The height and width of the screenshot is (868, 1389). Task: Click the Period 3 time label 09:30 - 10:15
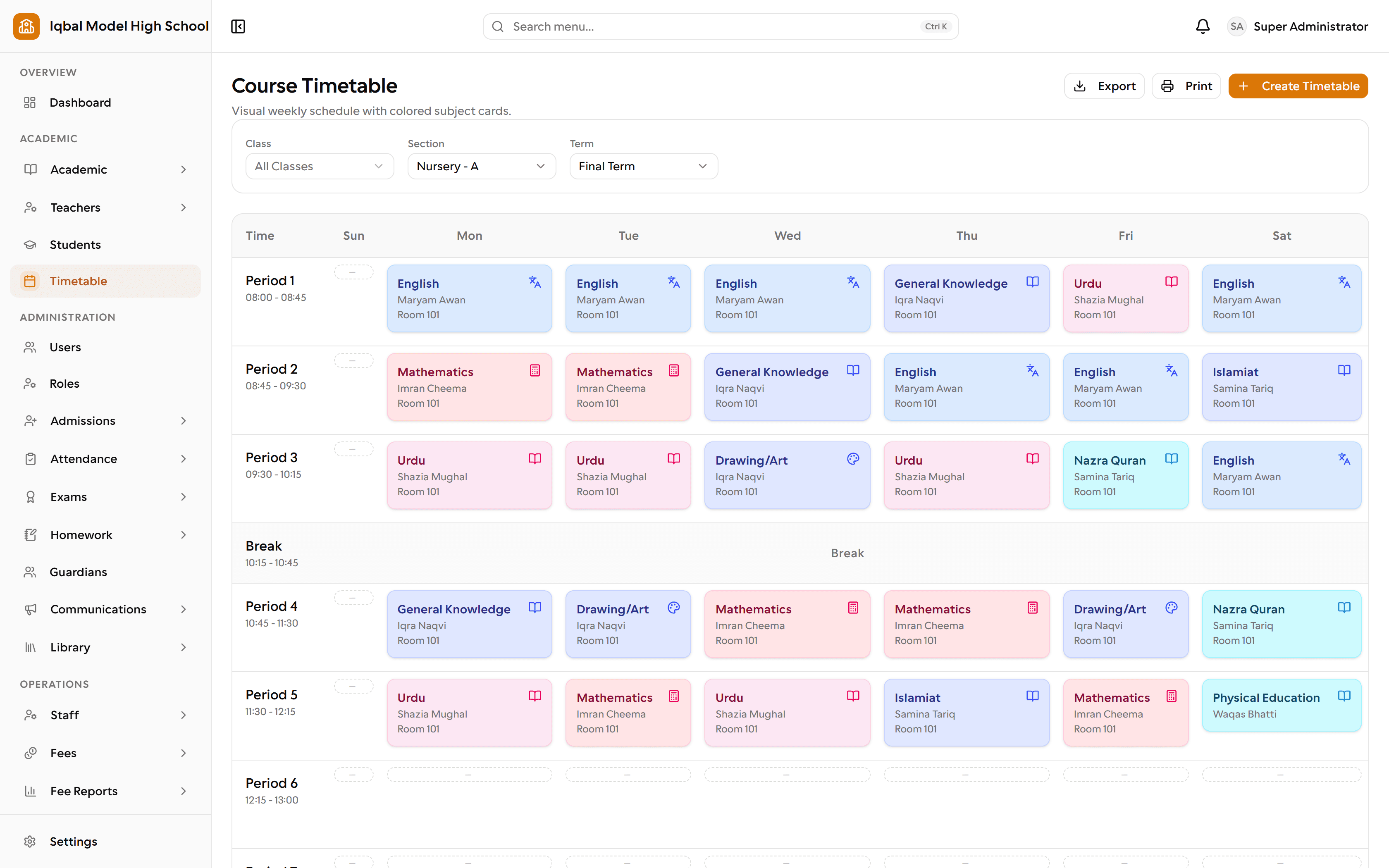273,474
